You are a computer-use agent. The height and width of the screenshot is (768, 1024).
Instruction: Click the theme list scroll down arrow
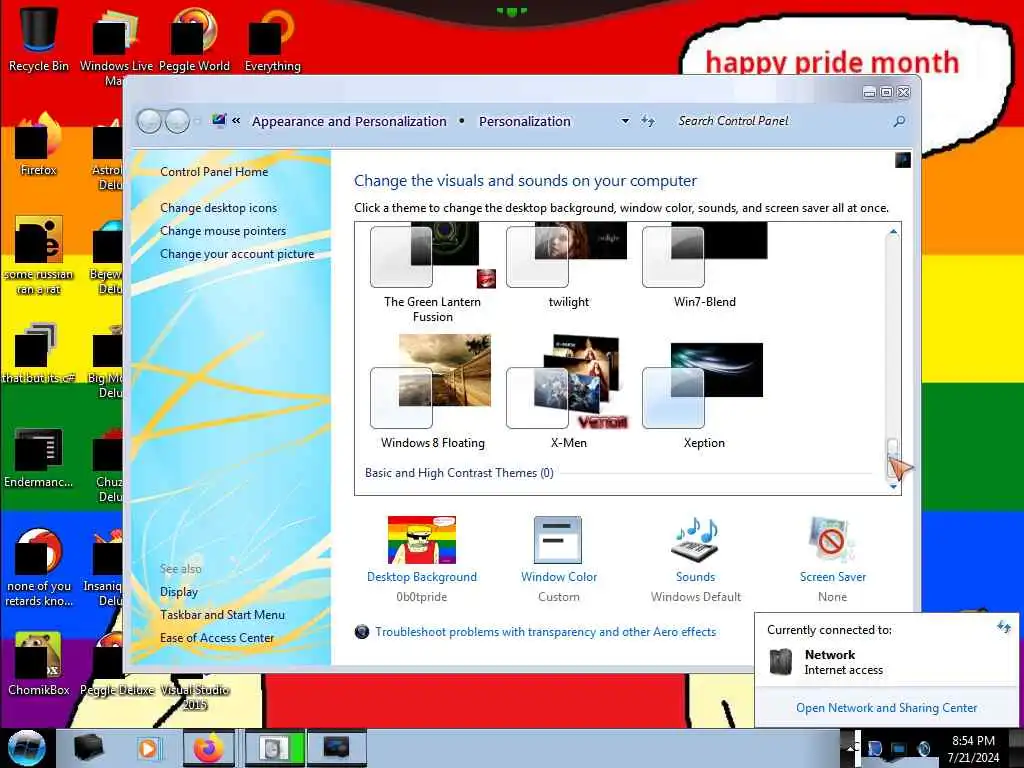893,487
